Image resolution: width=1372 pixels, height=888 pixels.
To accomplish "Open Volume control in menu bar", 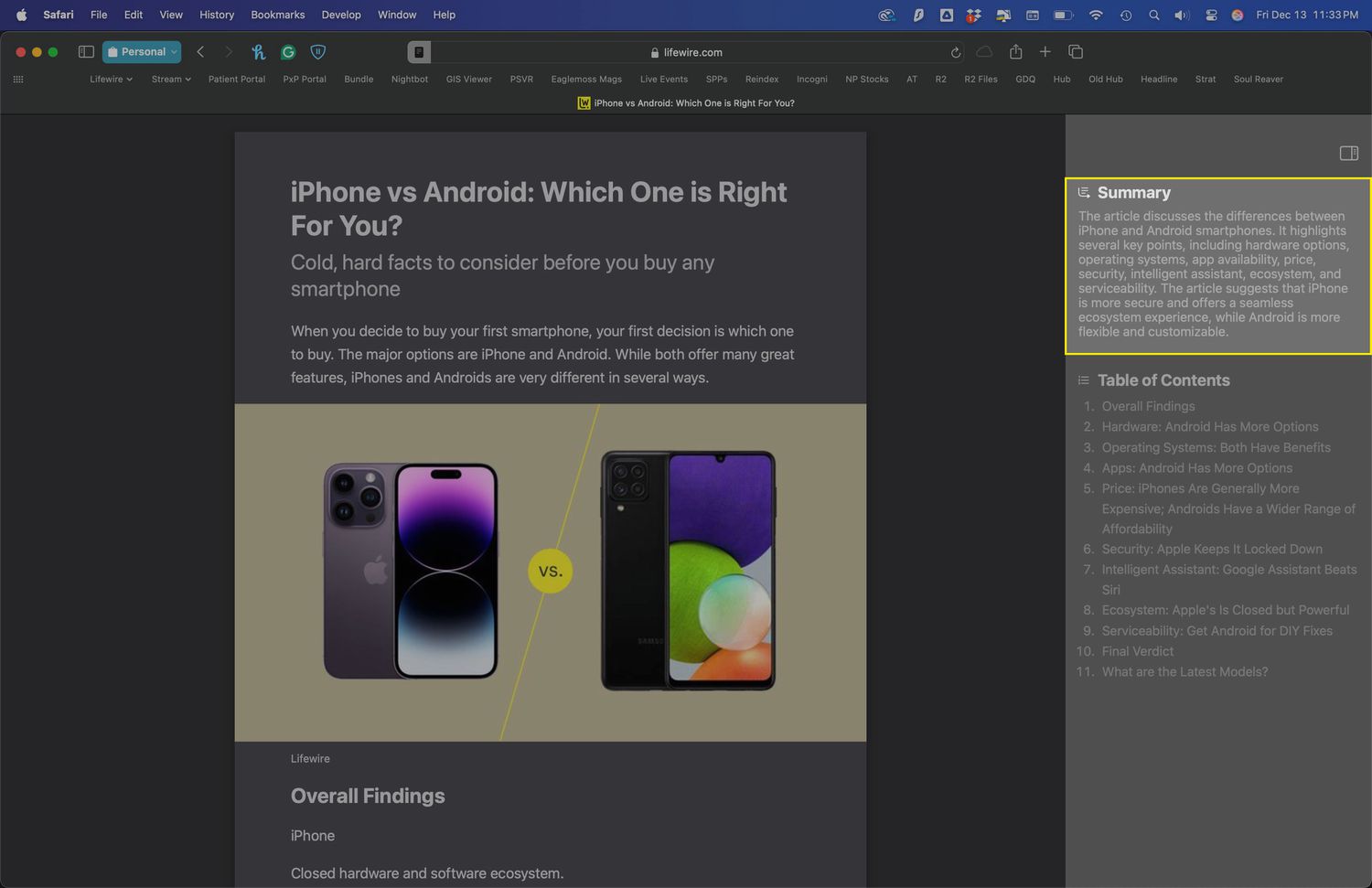I will [x=1181, y=15].
